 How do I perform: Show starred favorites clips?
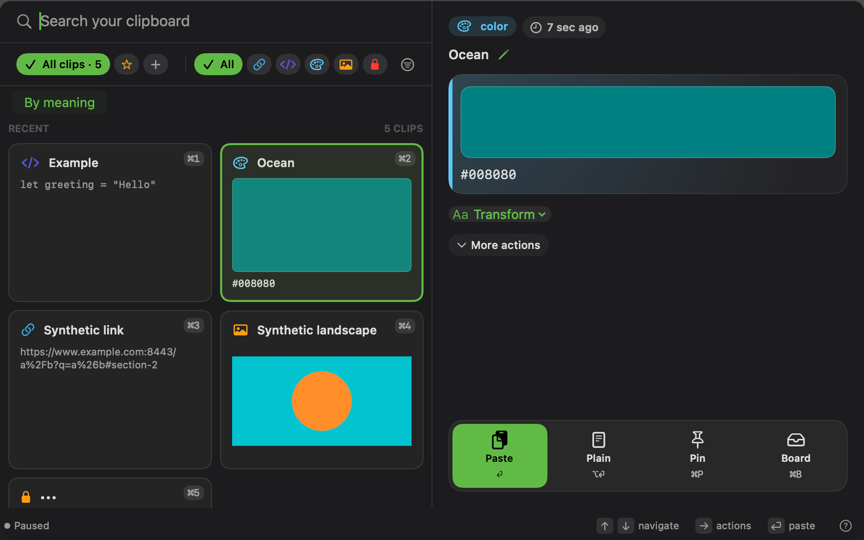[127, 64]
